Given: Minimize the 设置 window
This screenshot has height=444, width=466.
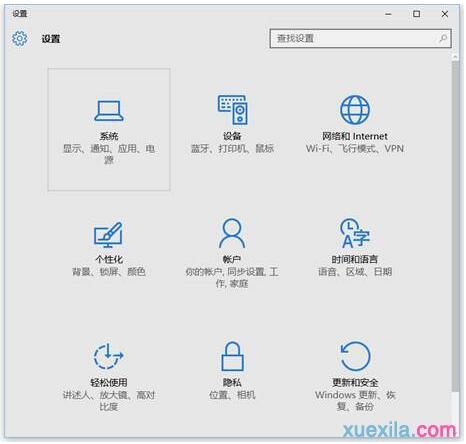Looking at the screenshot, I should pyautogui.click(x=388, y=14).
